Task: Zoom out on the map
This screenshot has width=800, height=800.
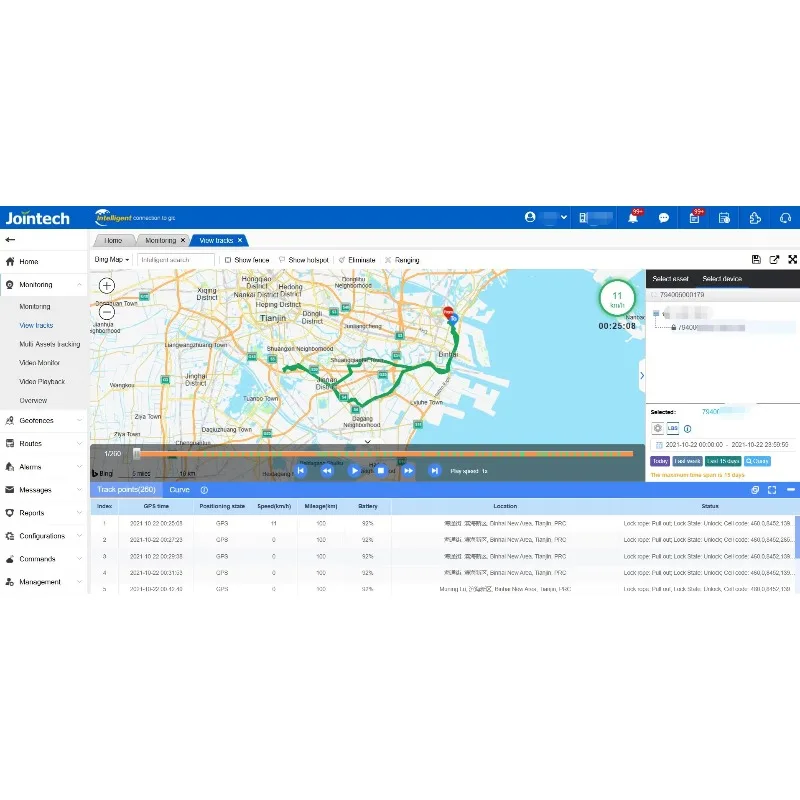Action: pyautogui.click(x=107, y=311)
